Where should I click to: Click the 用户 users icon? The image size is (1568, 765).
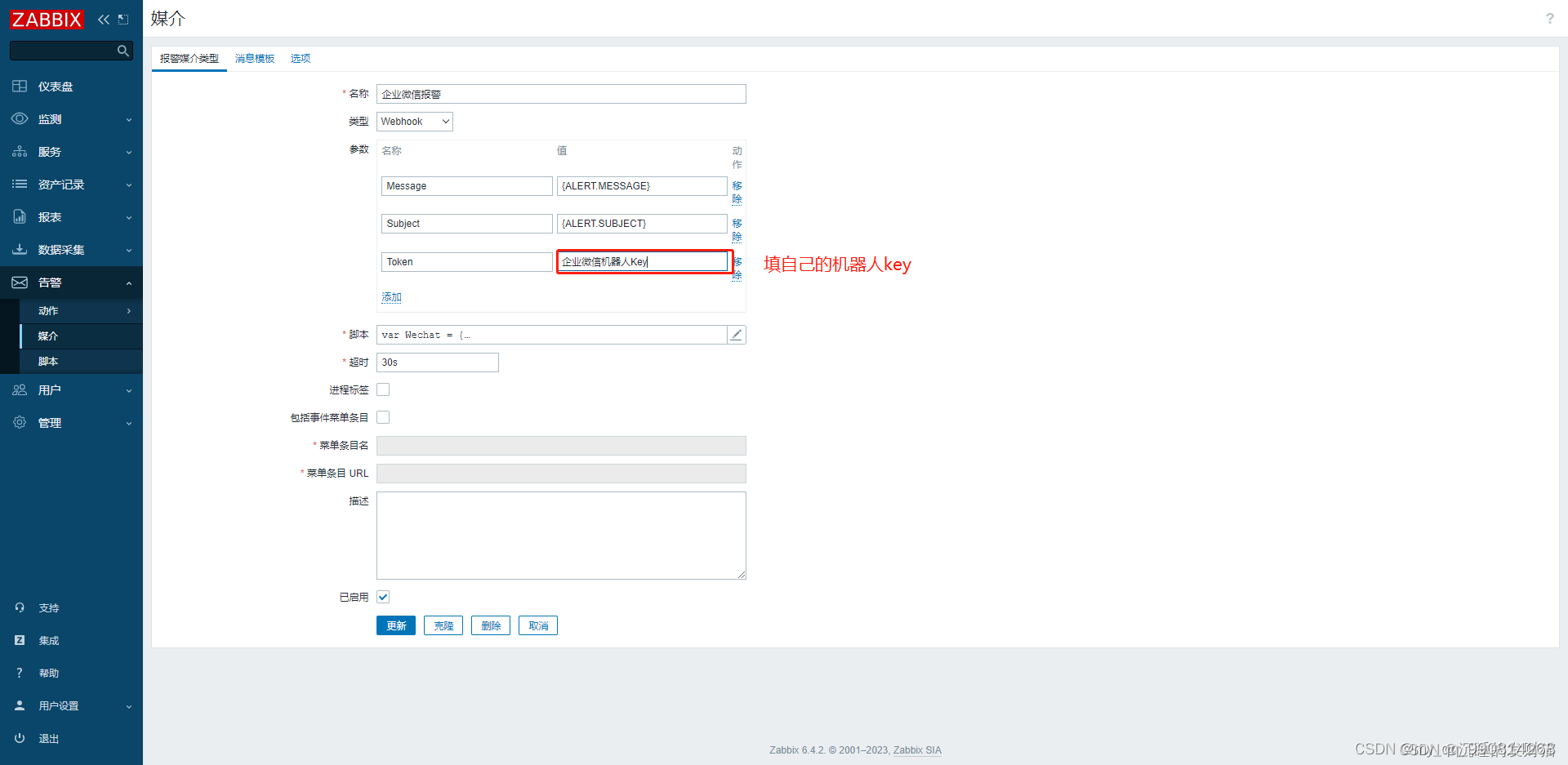[20, 390]
